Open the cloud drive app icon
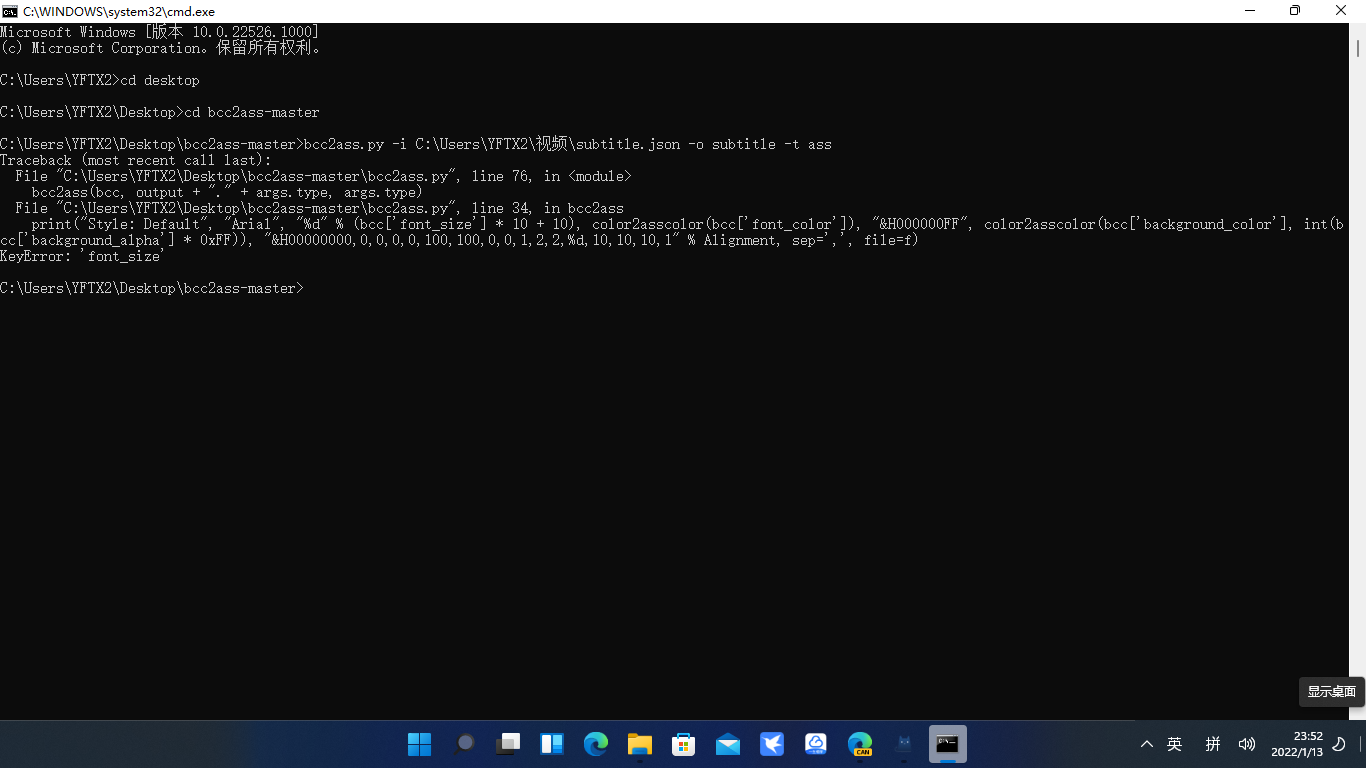1366x768 pixels. click(816, 744)
